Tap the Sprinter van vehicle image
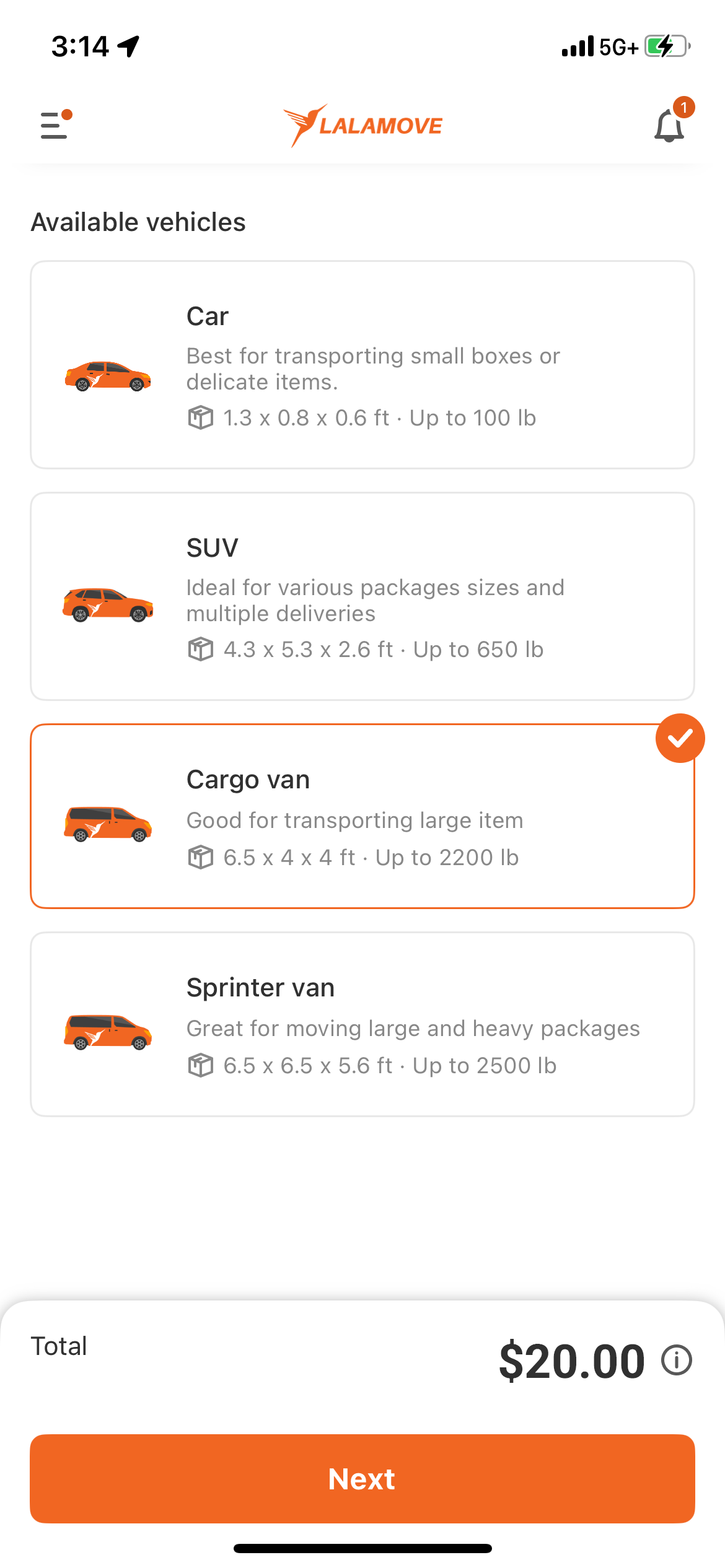The image size is (725, 1568). pos(108,1032)
